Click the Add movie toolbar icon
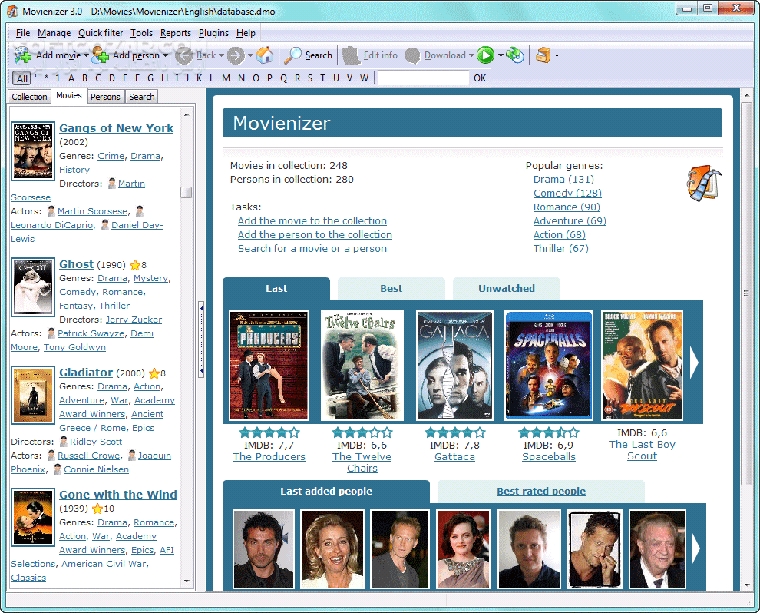The width and height of the screenshot is (760, 613). [24, 56]
